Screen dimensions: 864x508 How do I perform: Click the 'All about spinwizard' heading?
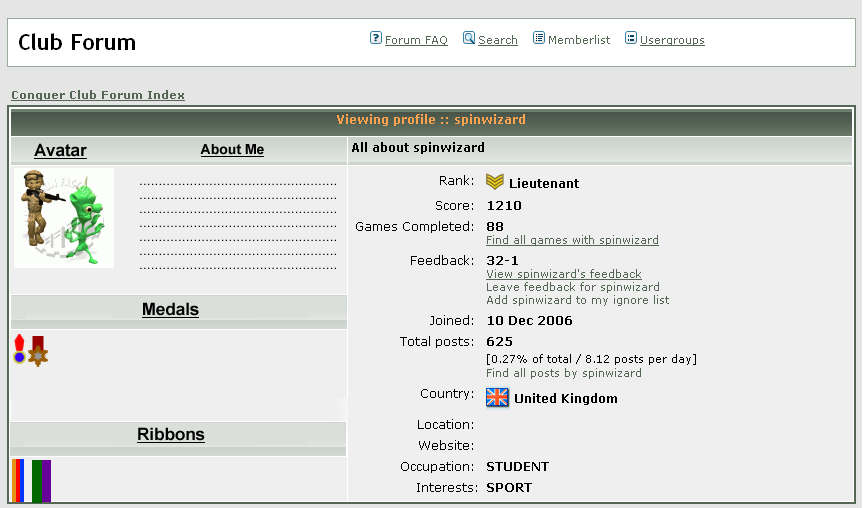[418, 147]
